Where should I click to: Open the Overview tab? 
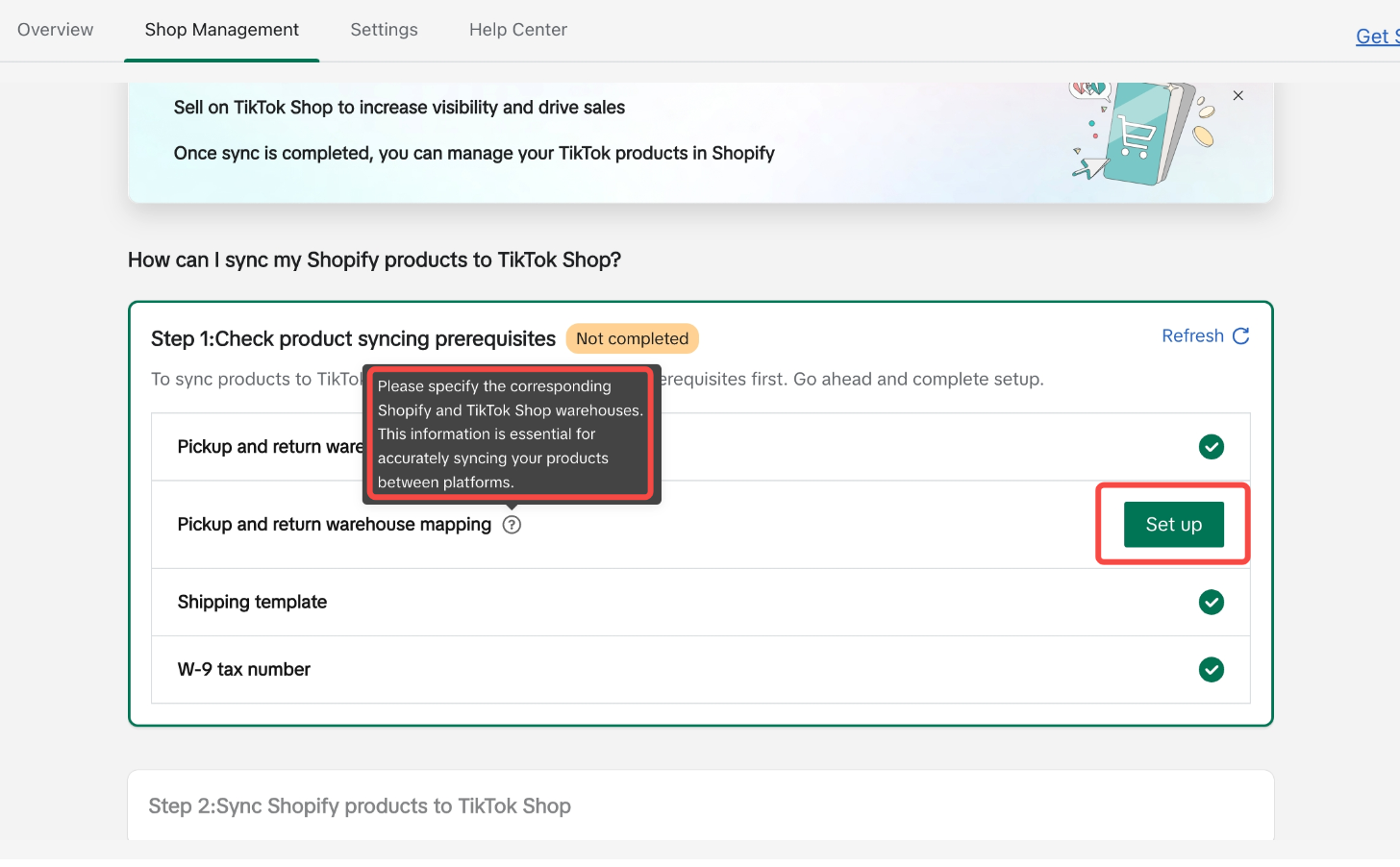[56, 30]
